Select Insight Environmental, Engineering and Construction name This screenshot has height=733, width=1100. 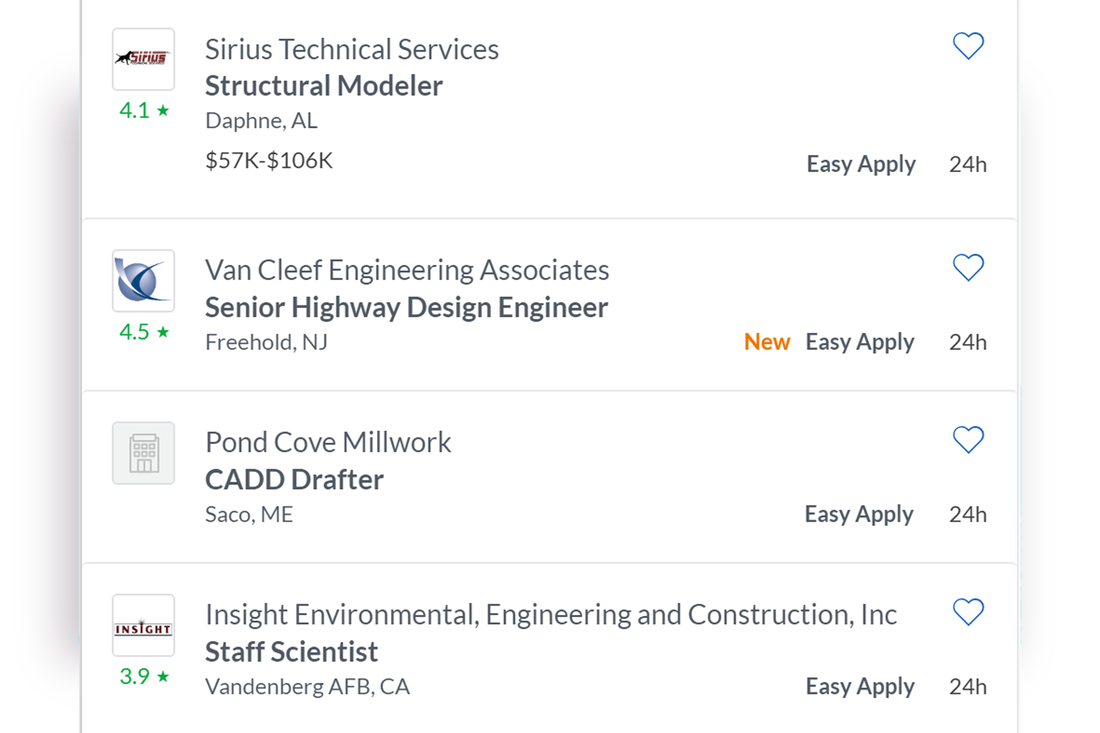coord(551,615)
